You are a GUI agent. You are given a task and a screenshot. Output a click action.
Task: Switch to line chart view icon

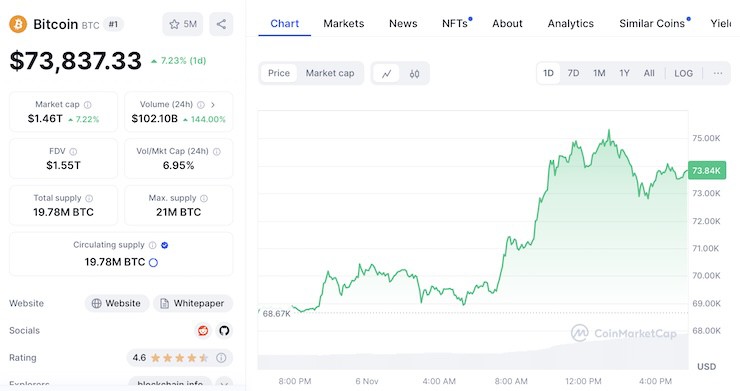387,74
